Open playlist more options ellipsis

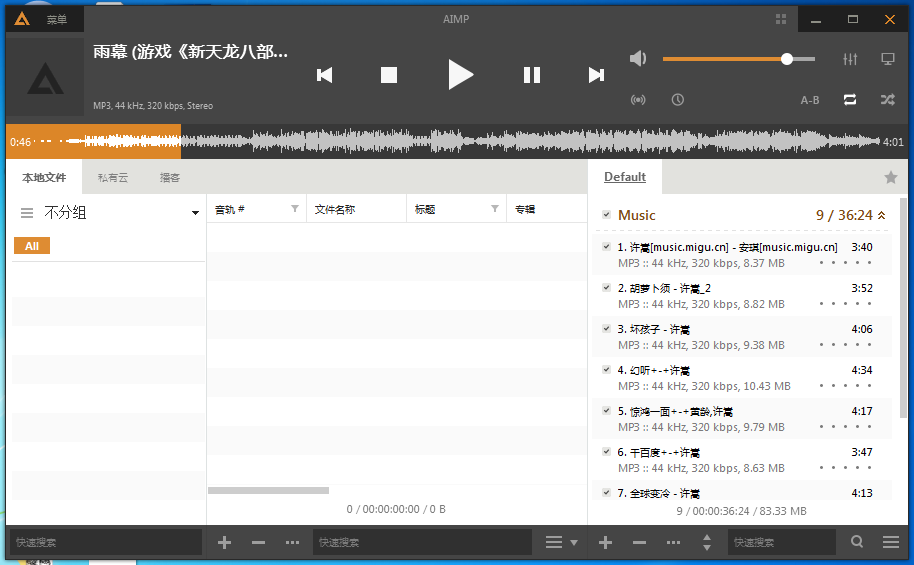tap(673, 543)
